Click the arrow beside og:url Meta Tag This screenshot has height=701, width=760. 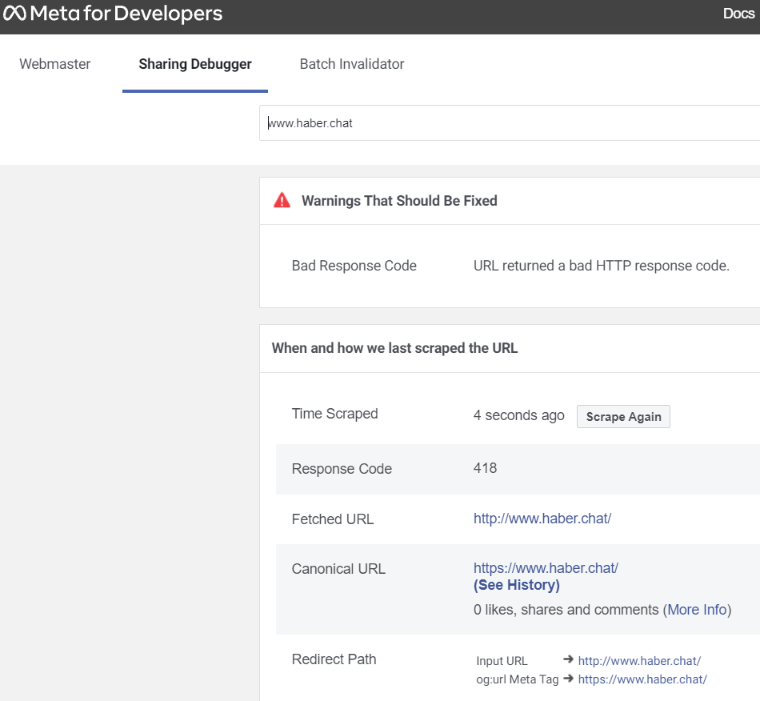pyautogui.click(x=567, y=679)
